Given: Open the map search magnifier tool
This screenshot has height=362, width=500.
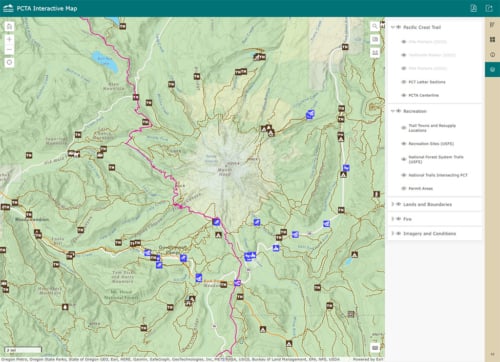Looking at the screenshot, I should (x=375, y=26).
